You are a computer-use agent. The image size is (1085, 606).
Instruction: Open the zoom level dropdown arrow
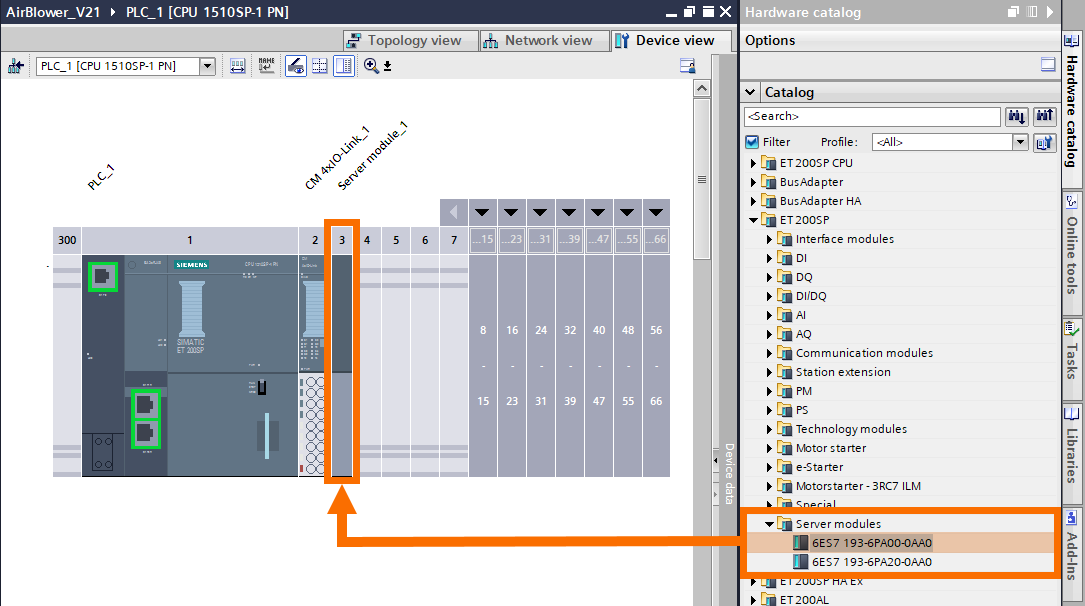coord(388,66)
